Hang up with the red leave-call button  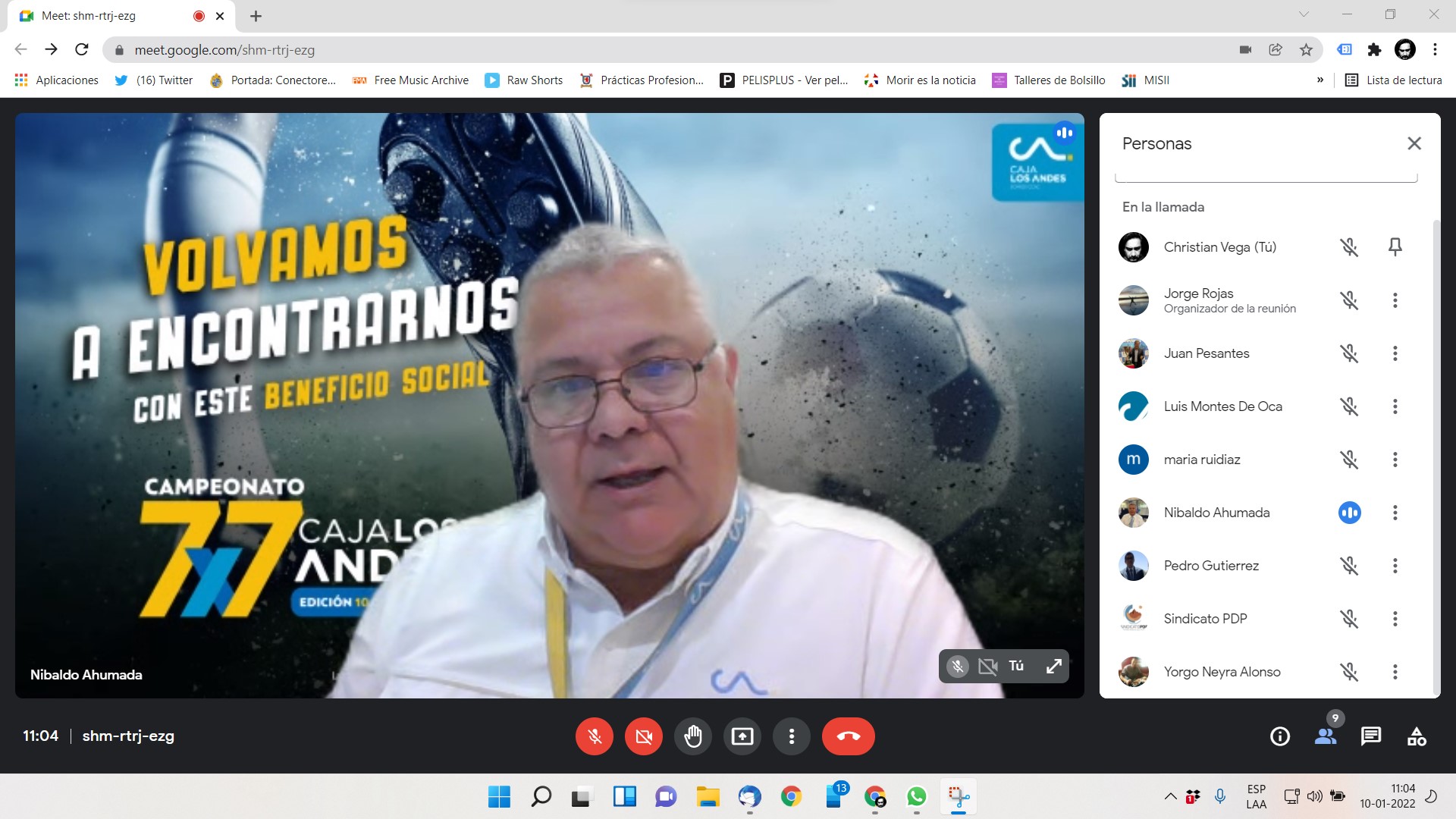click(x=848, y=736)
